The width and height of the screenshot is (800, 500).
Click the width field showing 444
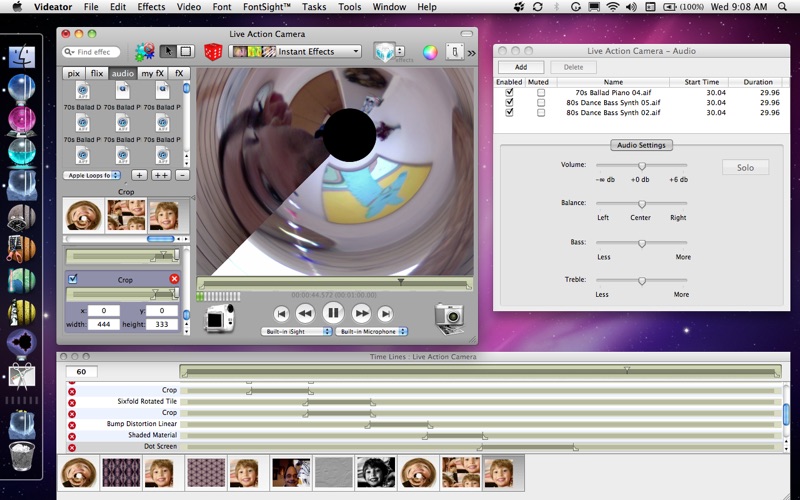(104, 324)
